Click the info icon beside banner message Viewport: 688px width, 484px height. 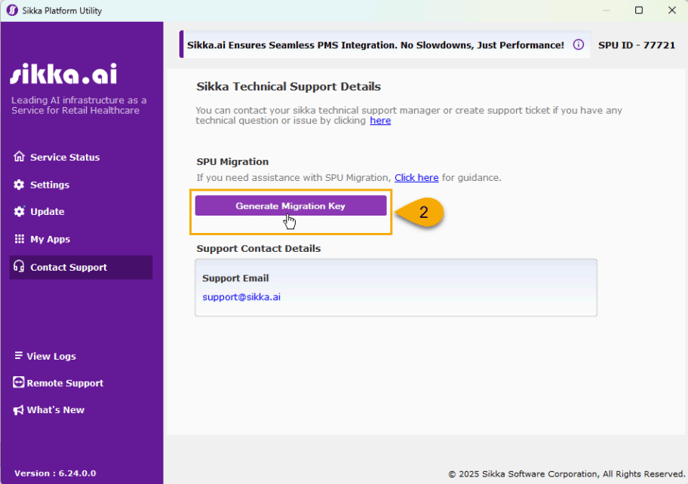coord(578,45)
